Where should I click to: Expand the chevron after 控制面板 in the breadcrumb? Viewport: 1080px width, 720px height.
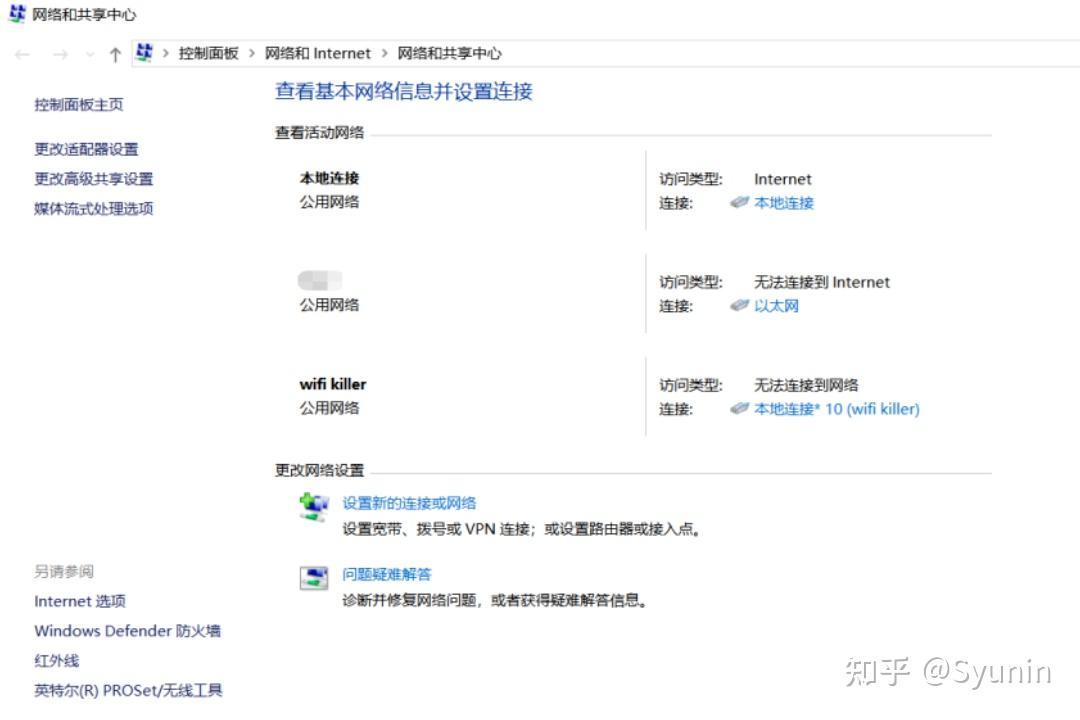(x=252, y=53)
